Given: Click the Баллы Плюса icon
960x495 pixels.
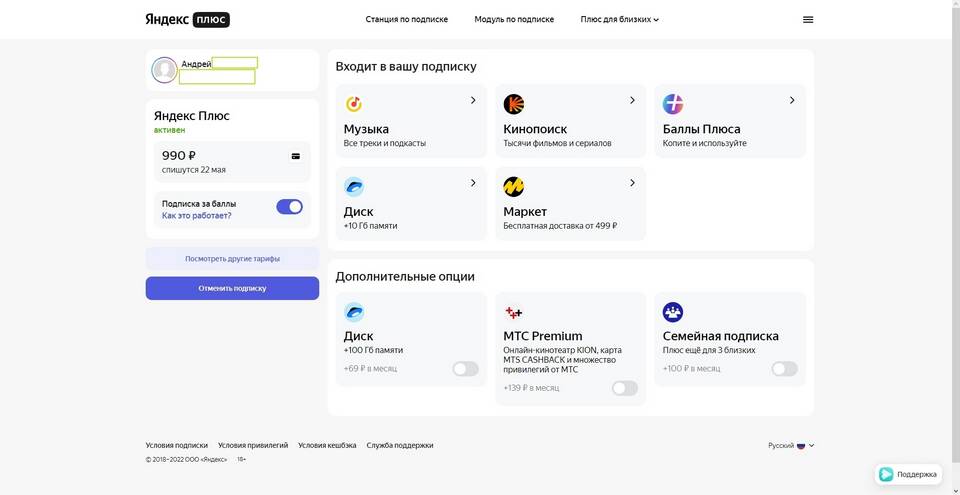Looking at the screenshot, I should point(673,104).
